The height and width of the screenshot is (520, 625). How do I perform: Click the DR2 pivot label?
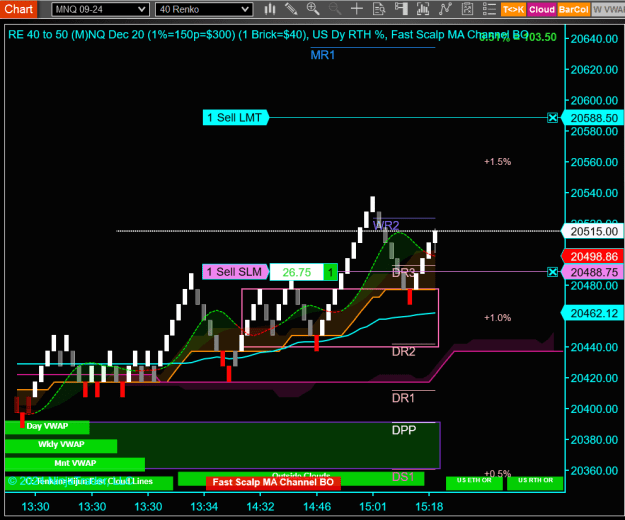[403, 351]
